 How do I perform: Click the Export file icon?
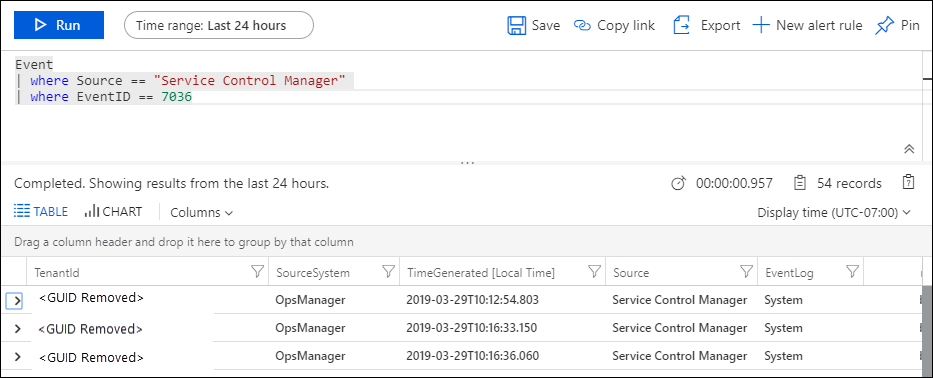pos(682,26)
